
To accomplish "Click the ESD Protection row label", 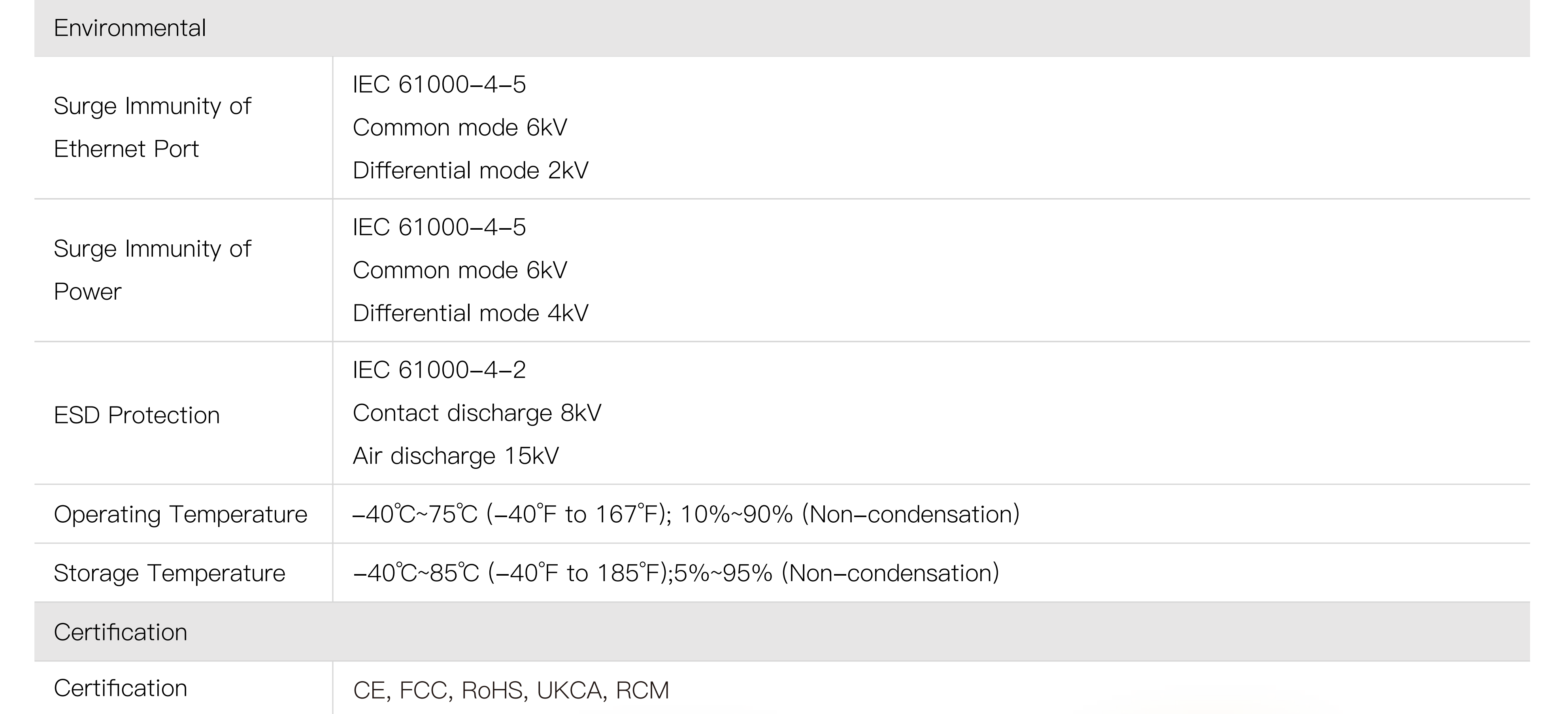I will coord(136,415).
